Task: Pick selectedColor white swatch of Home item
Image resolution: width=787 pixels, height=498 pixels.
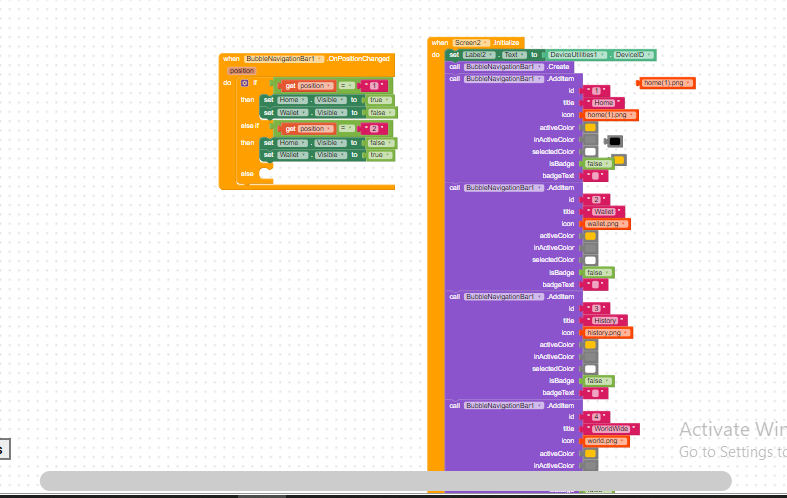Action: pos(590,152)
